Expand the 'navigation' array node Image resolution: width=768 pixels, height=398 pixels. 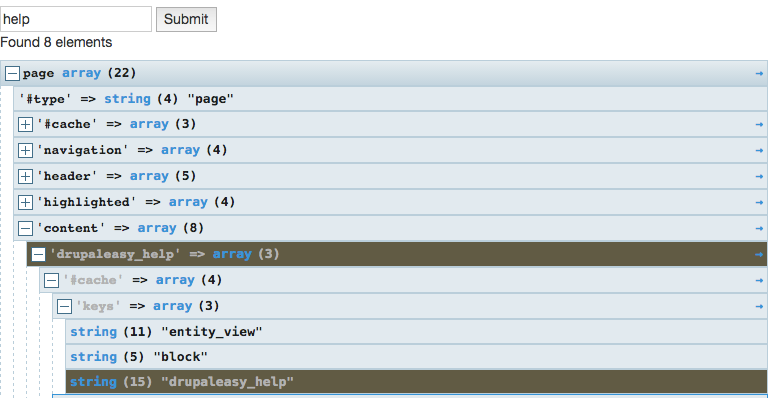pyautogui.click(x=25, y=150)
